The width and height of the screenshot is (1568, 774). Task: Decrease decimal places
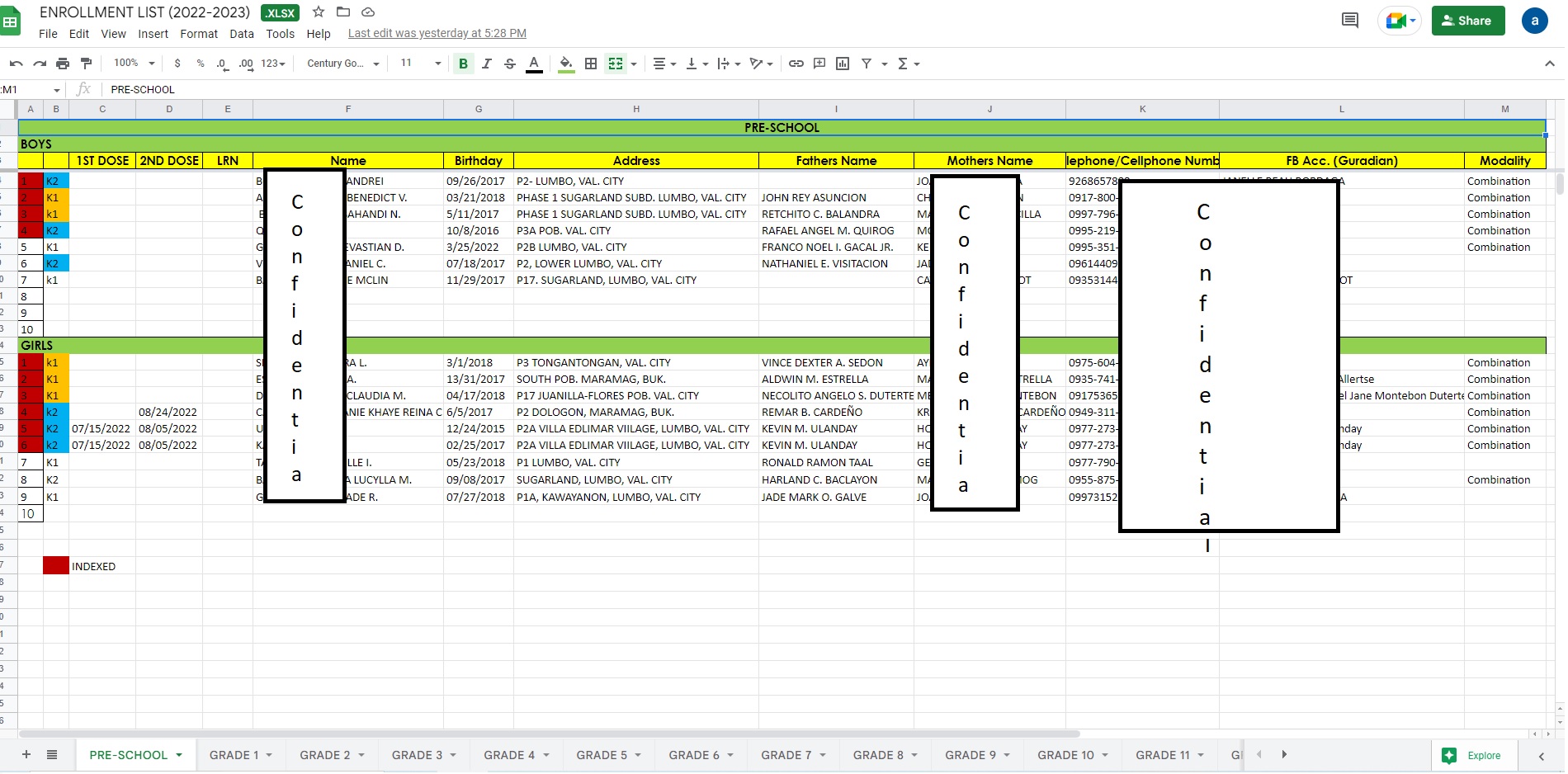point(222,64)
